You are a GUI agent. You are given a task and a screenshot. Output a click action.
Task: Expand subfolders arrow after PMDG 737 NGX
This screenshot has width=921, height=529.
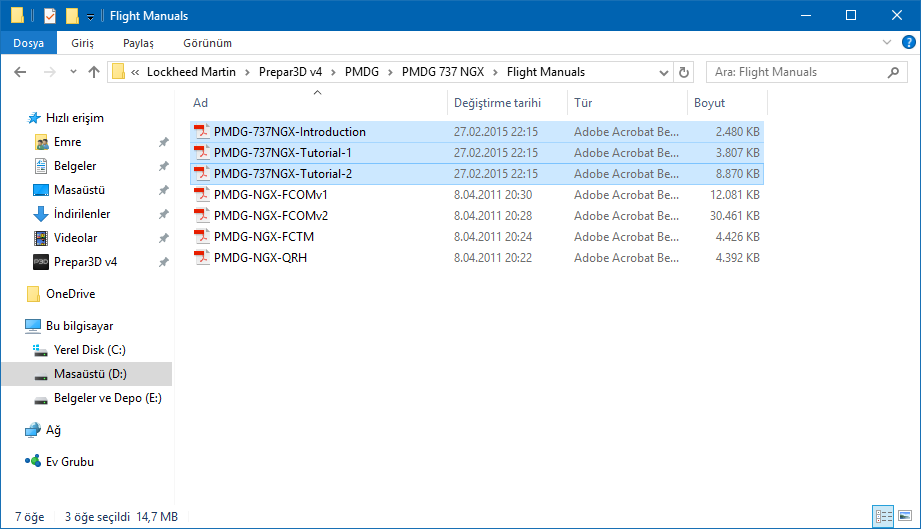(x=495, y=72)
